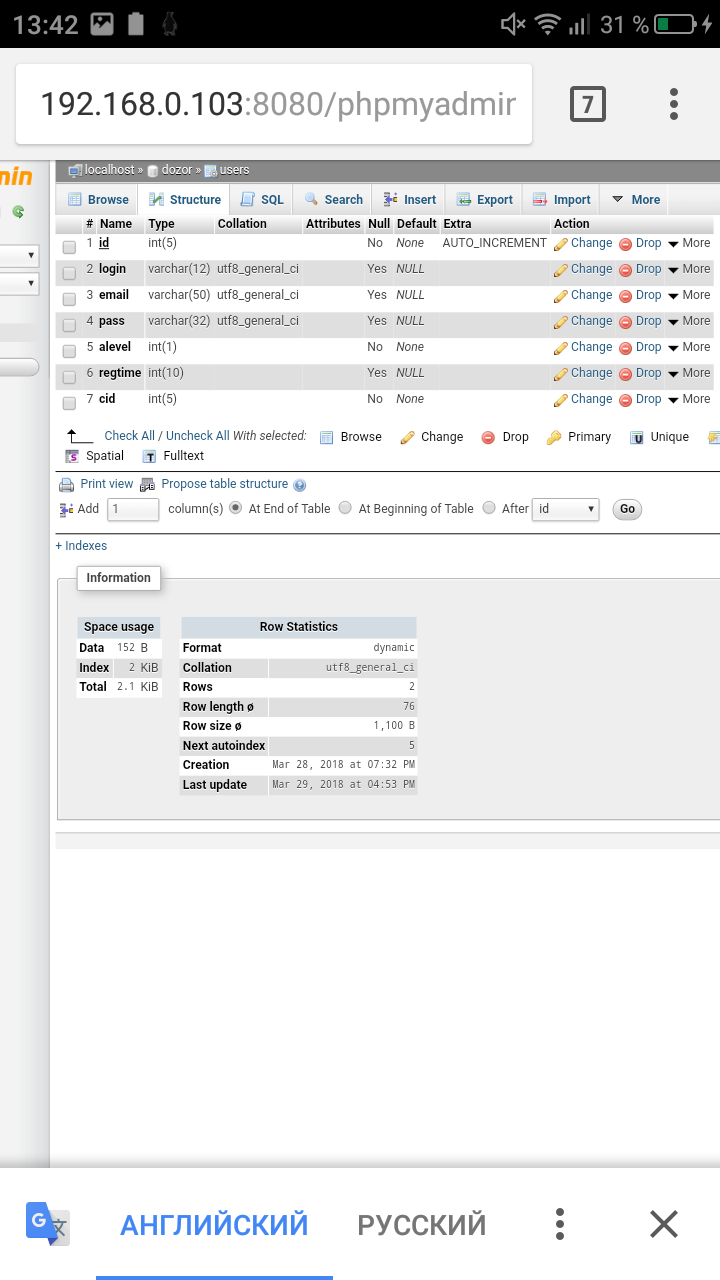Viewport: 720px width, 1280px height.
Task: Click the Propose table structure help icon
Action: pos(299,485)
